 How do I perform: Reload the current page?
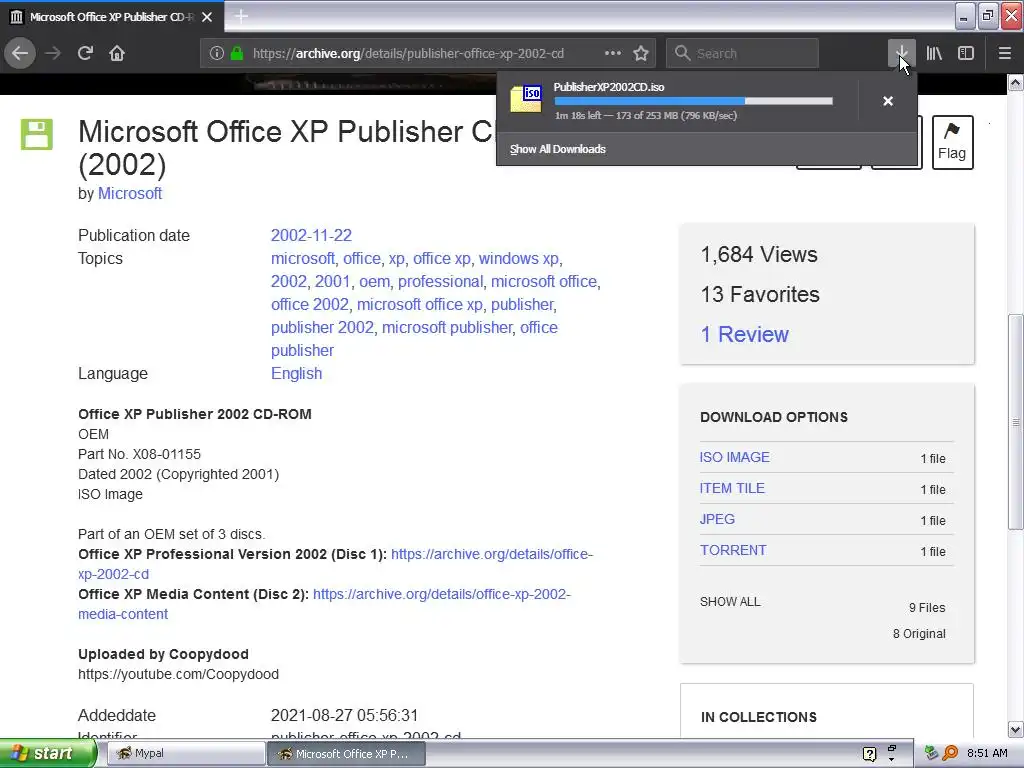(x=86, y=54)
